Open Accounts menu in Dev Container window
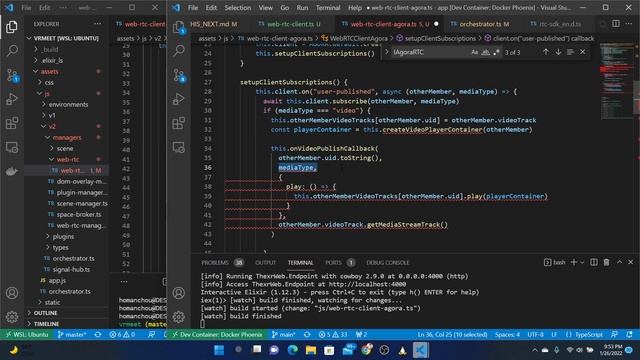 pyautogui.click(x=179, y=293)
